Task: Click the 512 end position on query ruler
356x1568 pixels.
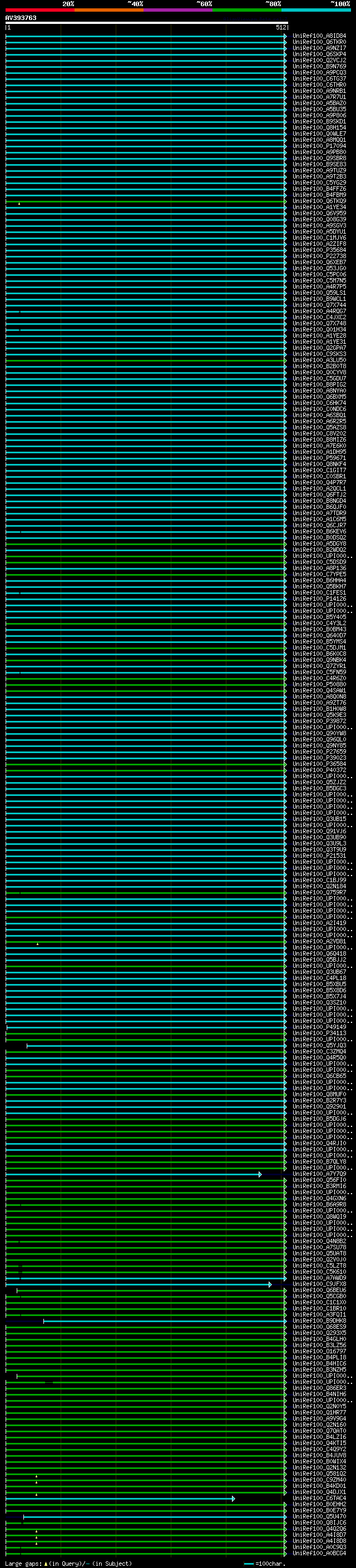Action: 280,27
